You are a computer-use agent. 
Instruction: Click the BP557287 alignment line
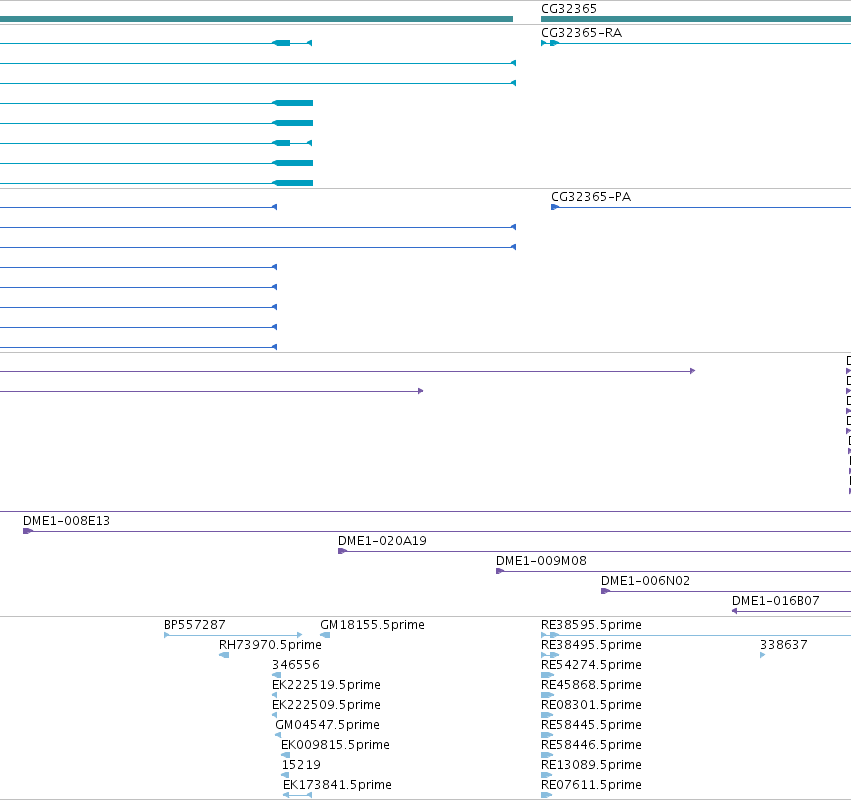tap(233, 636)
